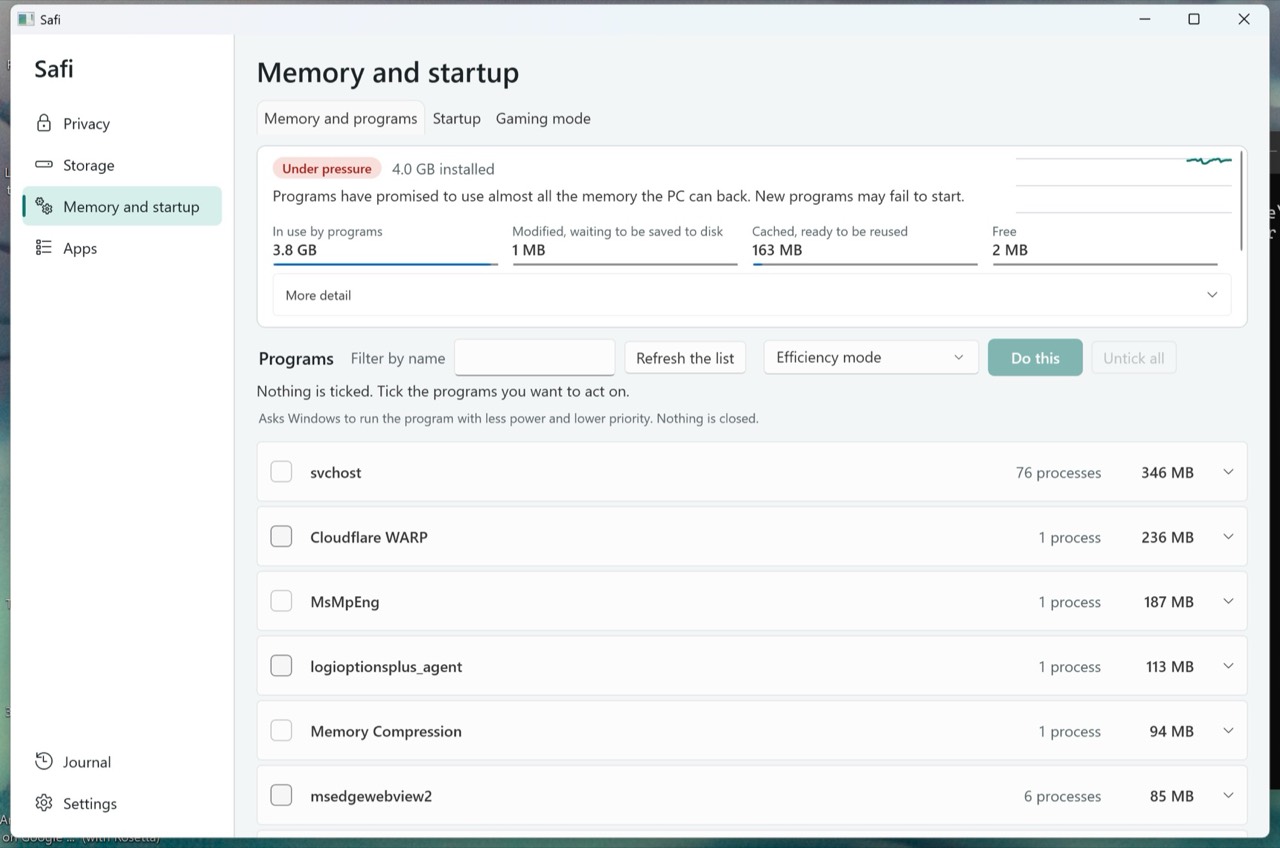Tick the msedgewebview2 checkbox

coord(281,795)
